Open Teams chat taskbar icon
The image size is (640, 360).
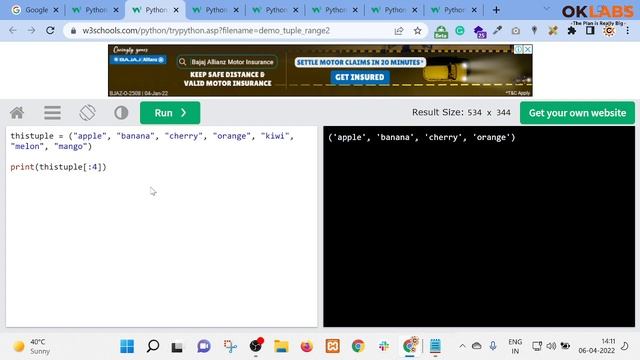click(x=204, y=346)
